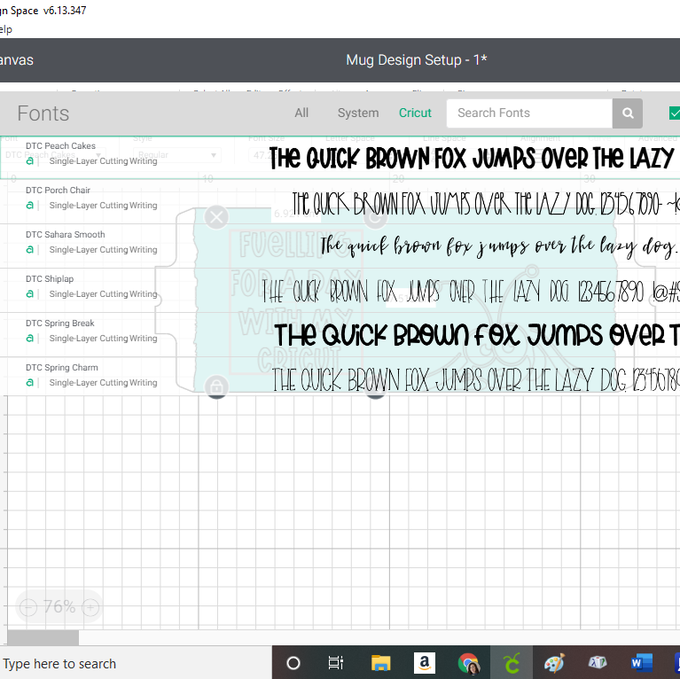Choose the DTC Porch Chair font
Screen dimensions: 680x679
[340, 202]
